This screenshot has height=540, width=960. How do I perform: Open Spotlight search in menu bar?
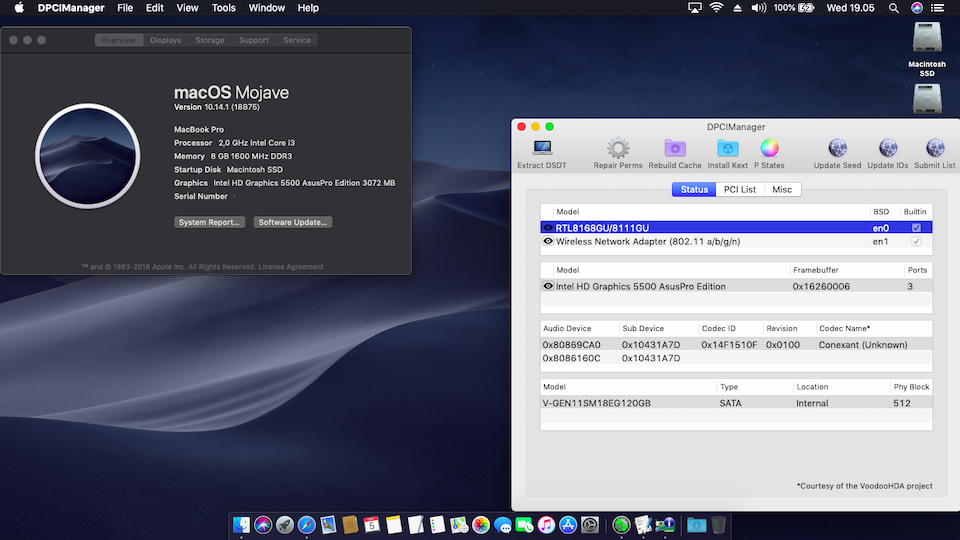pos(894,8)
